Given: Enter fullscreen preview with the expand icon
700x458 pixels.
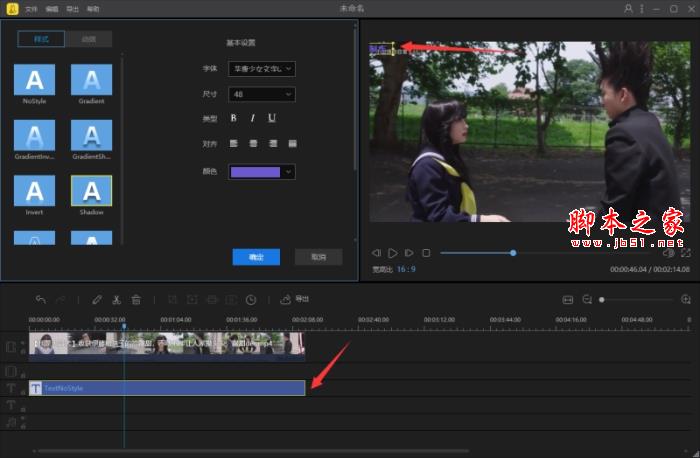Looking at the screenshot, I should pos(685,253).
